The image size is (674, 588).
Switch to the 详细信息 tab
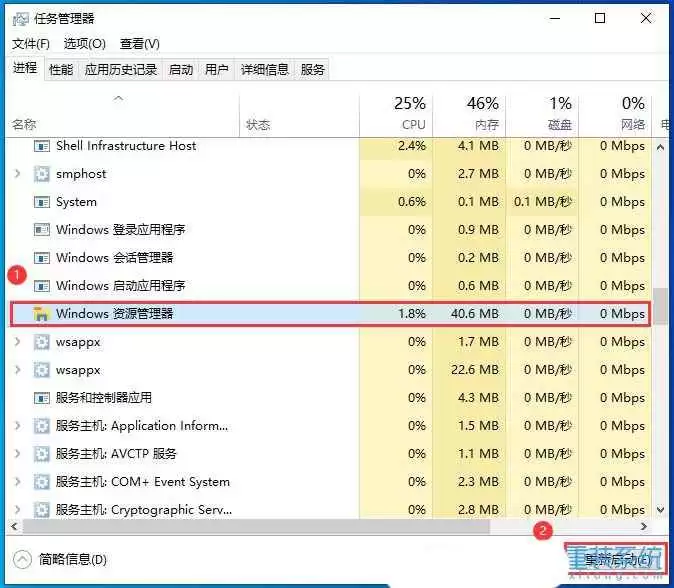coord(264,69)
